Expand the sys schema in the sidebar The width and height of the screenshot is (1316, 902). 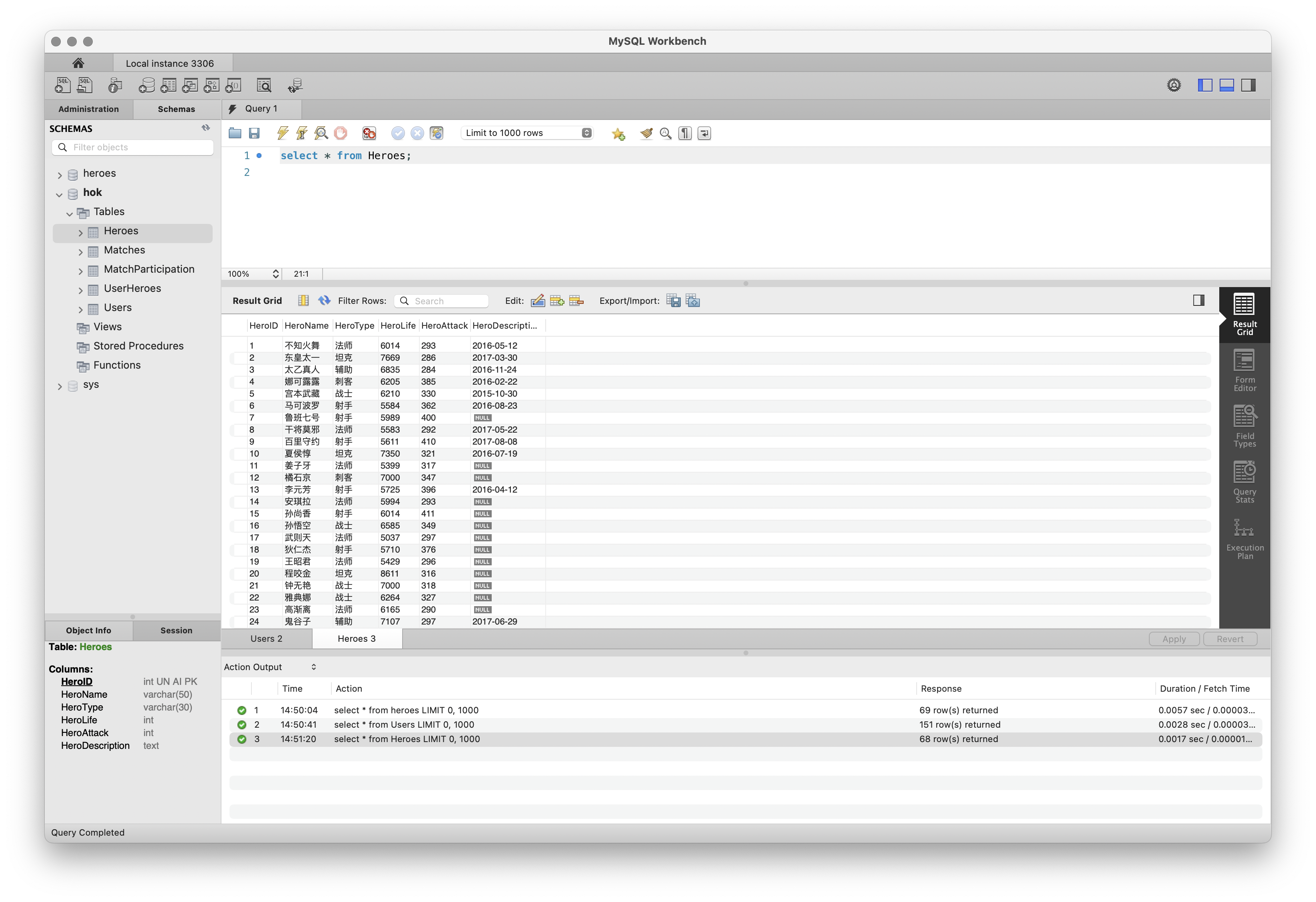[59, 385]
